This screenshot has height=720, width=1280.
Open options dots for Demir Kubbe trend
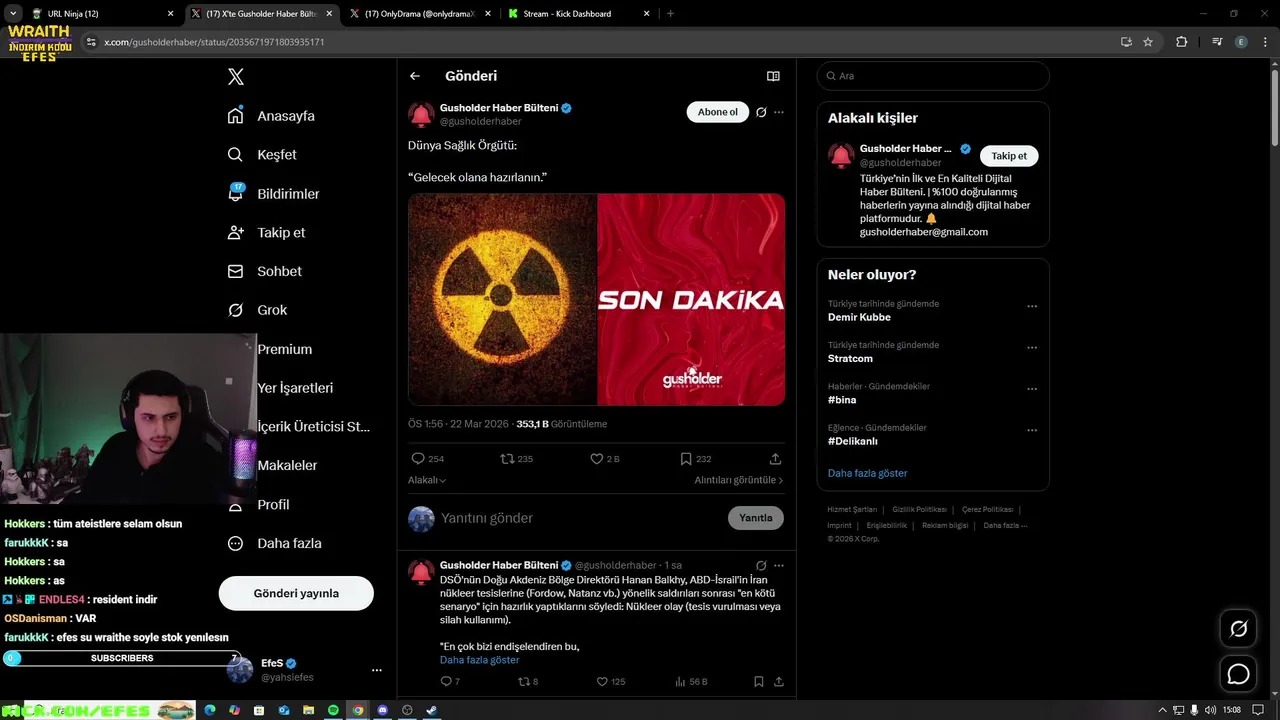(1032, 307)
